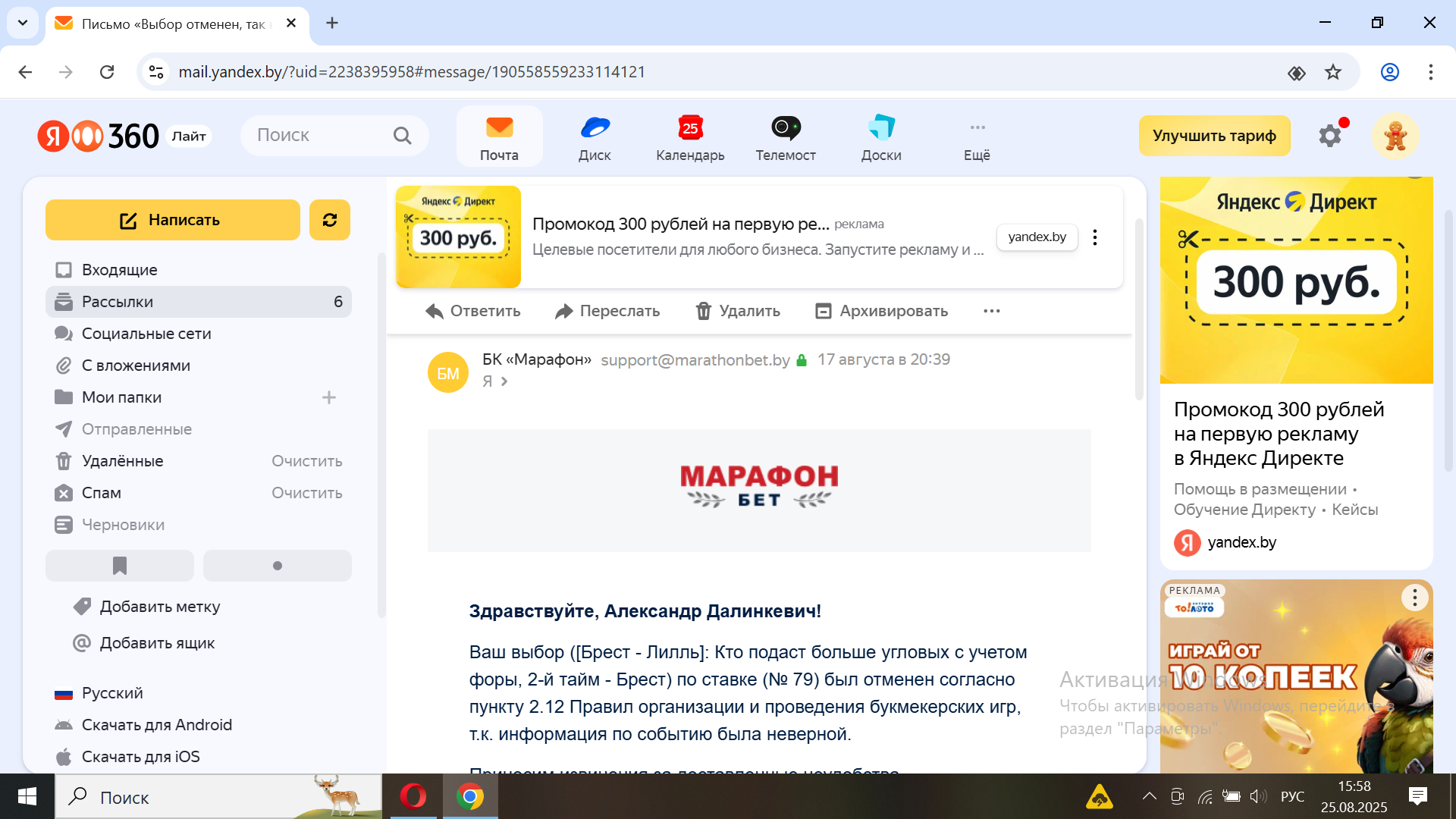This screenshot has height=819, width=1456.
Task: Open the Chrome three-dot menu
Action: 1431,72
